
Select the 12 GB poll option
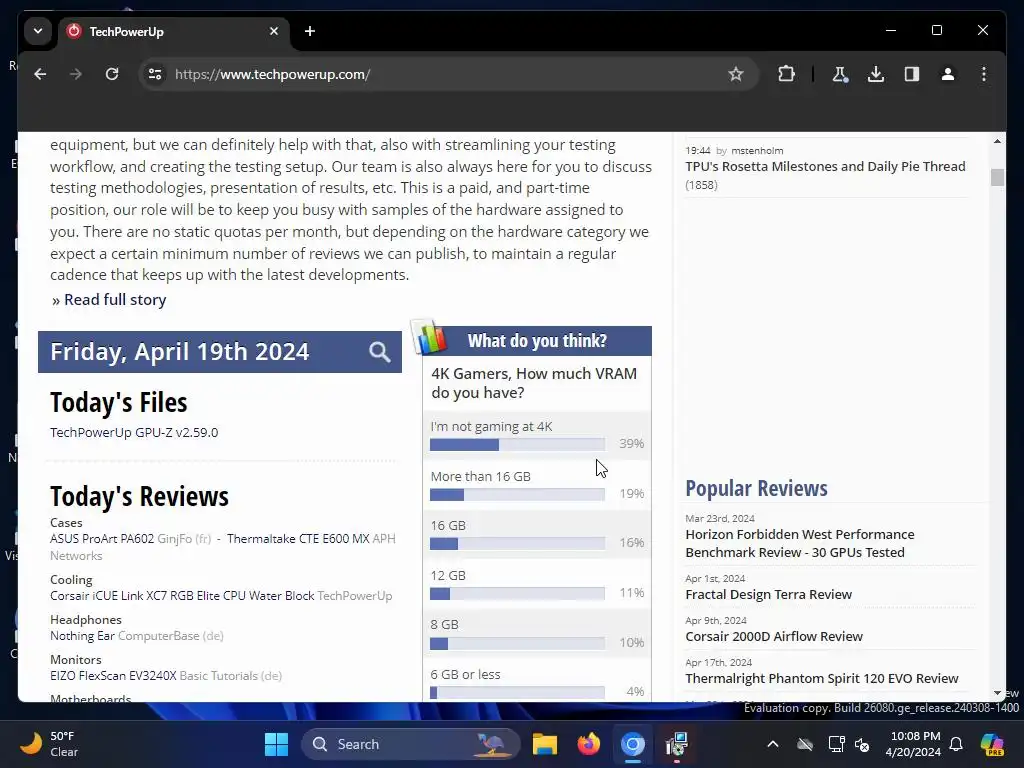click(x=448, y=575)
